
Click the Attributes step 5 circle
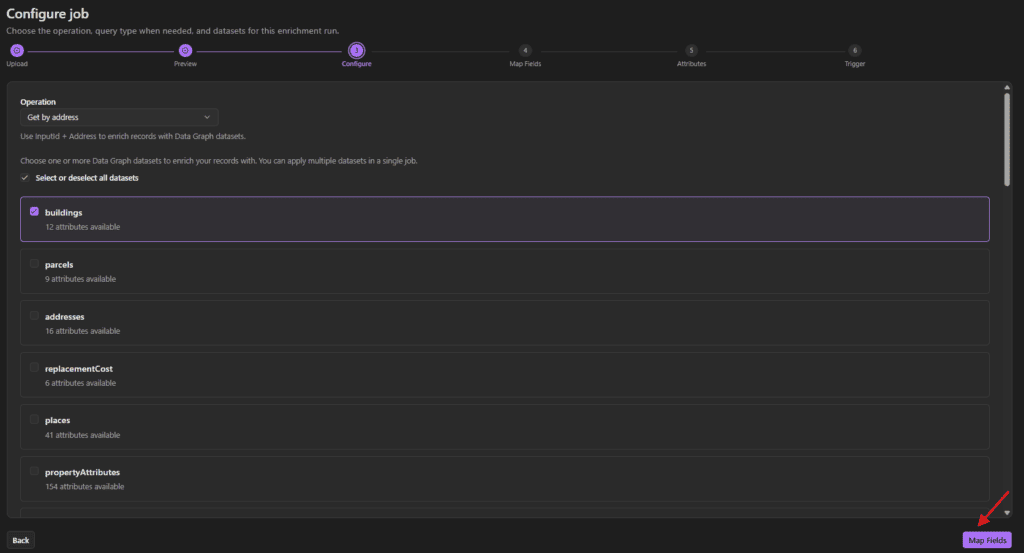click(692, 50)
